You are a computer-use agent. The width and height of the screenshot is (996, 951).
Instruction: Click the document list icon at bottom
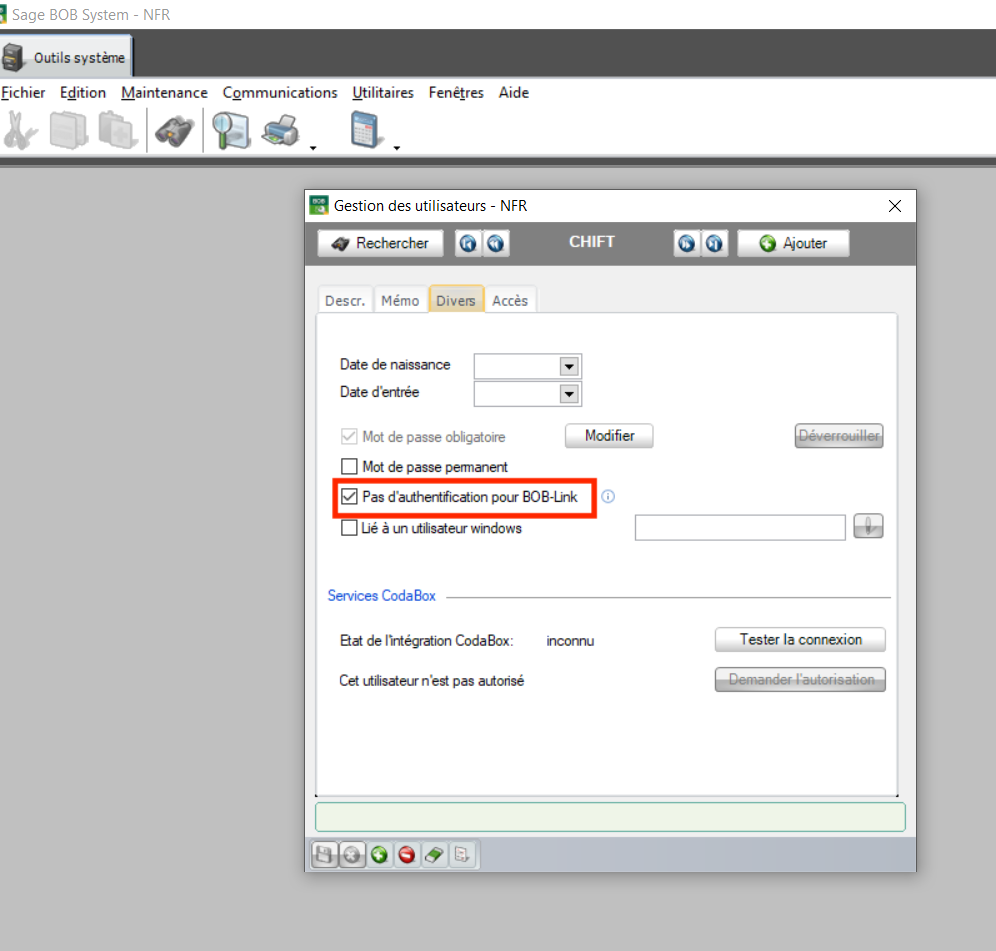(462, 854)
